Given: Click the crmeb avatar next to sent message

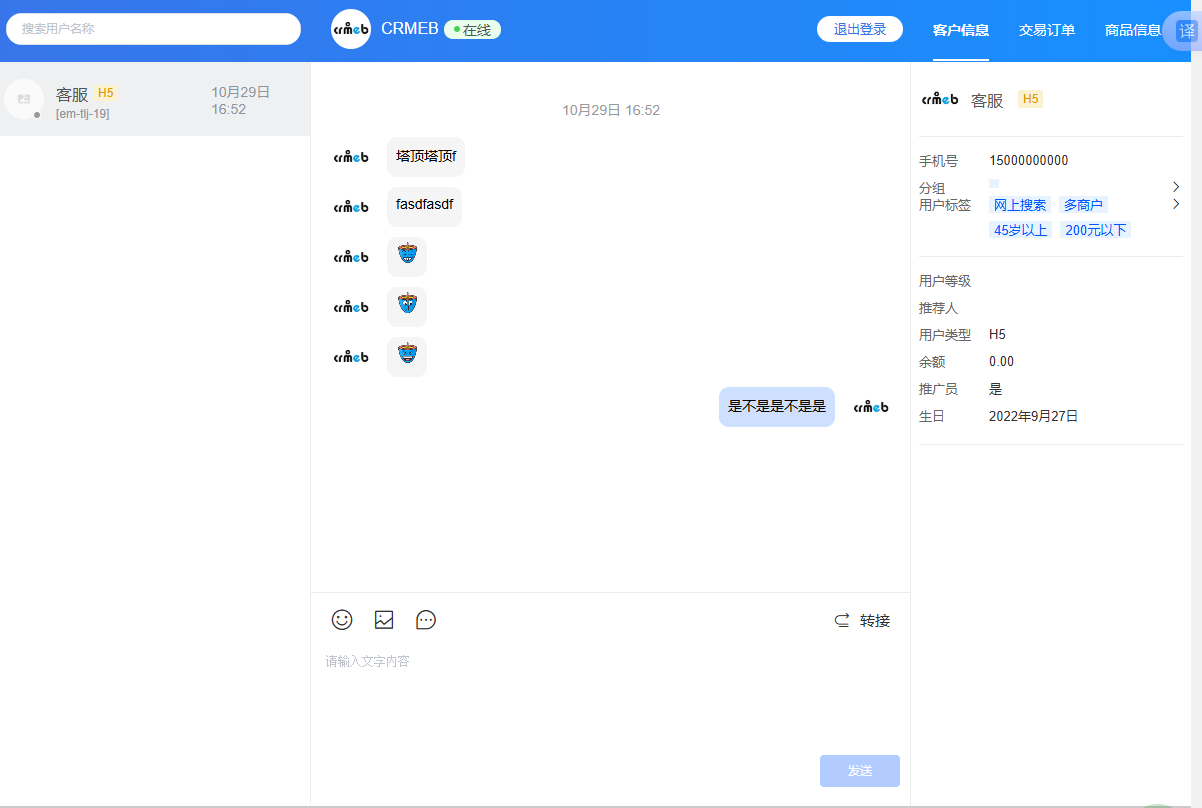Looking at the screenshot, I should click(869, 407).
